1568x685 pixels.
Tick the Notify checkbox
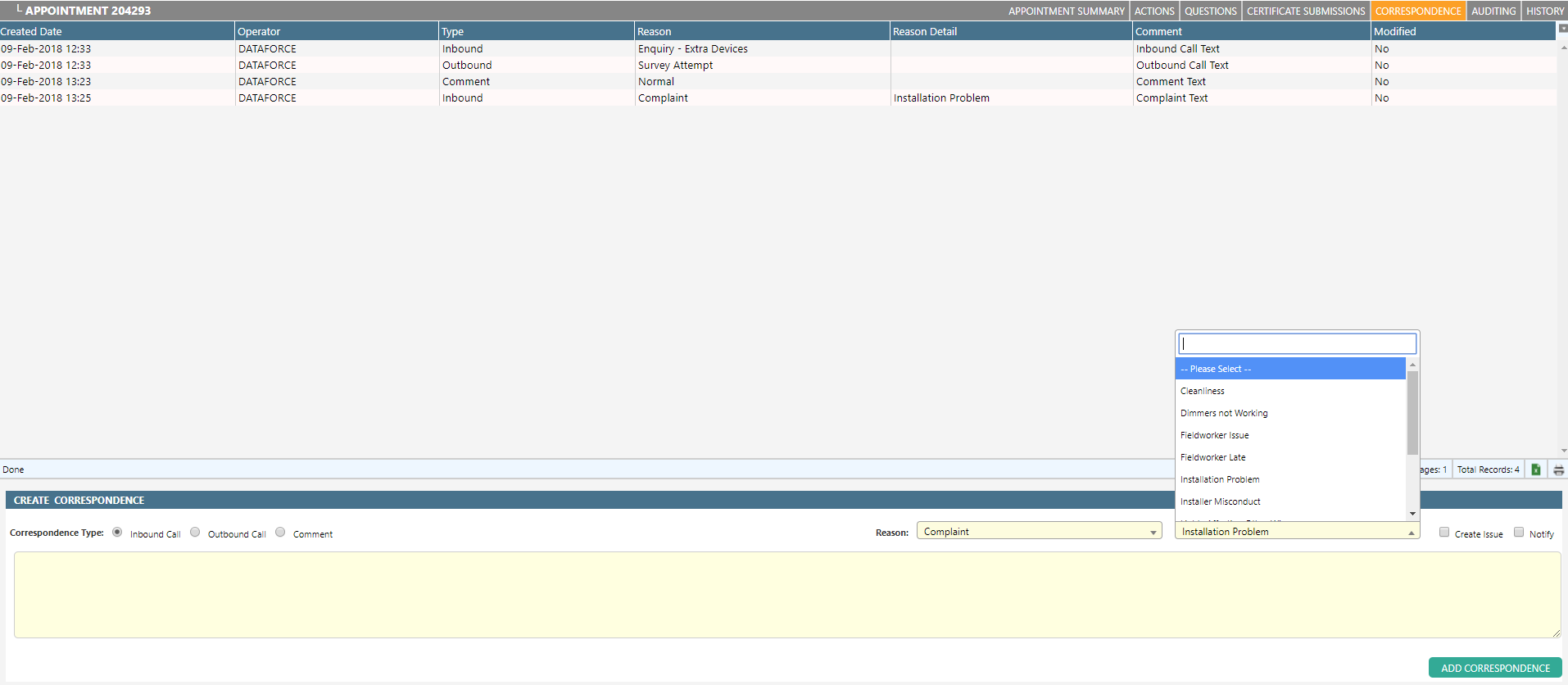pyautogui.click(x=1519, y=533)
